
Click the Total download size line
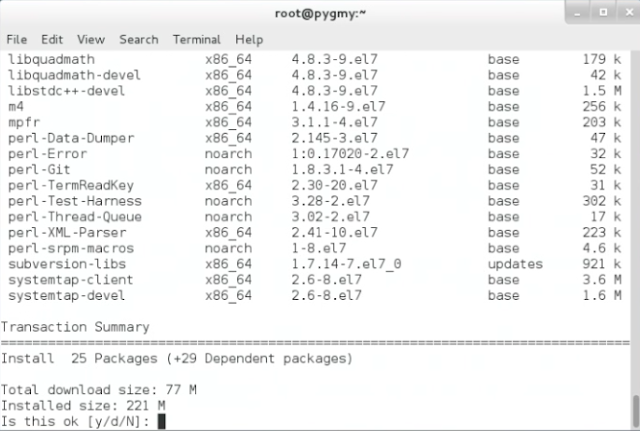click(x=99, y=390)
